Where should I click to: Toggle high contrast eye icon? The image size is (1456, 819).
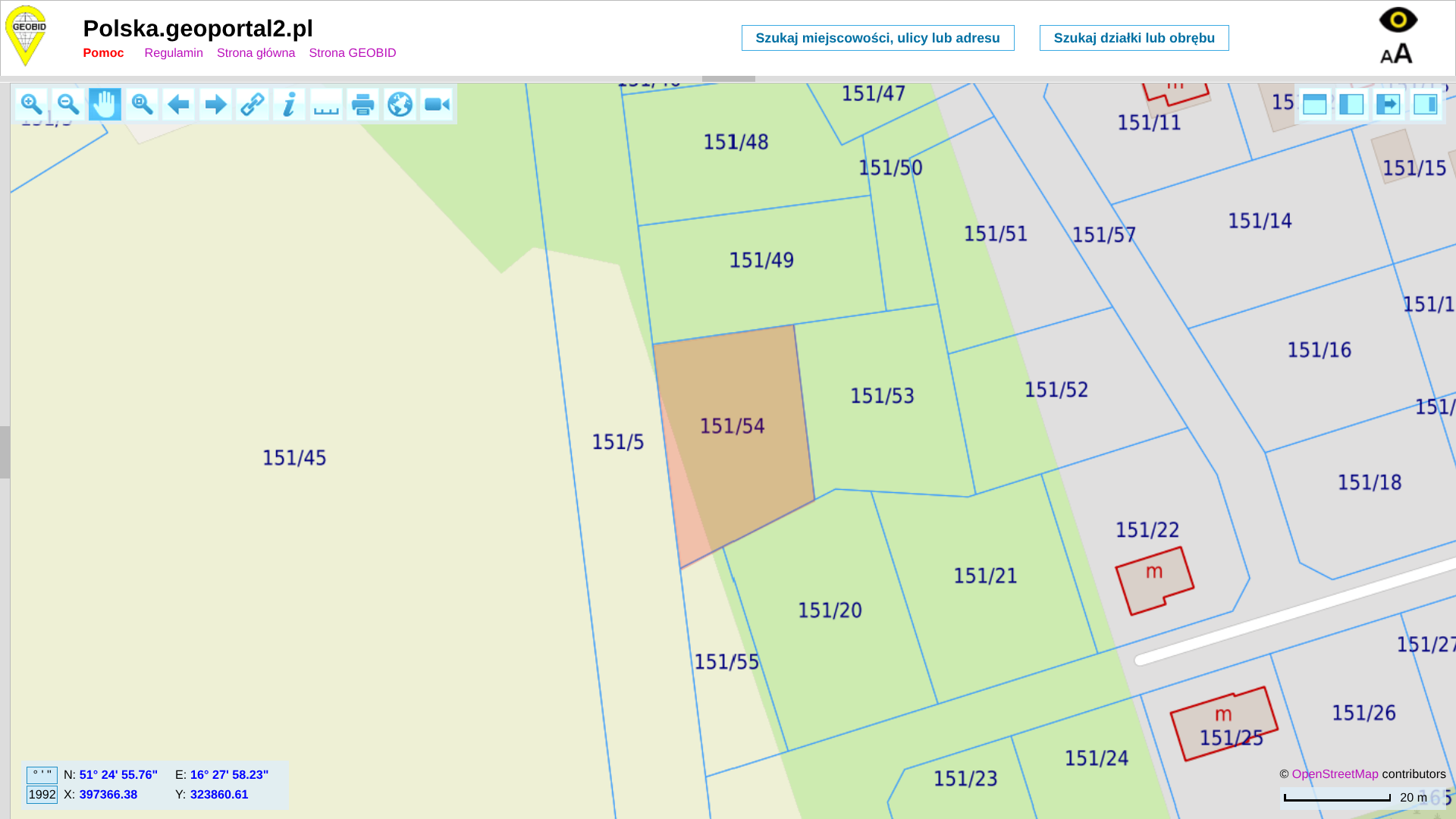(1398, 20)
